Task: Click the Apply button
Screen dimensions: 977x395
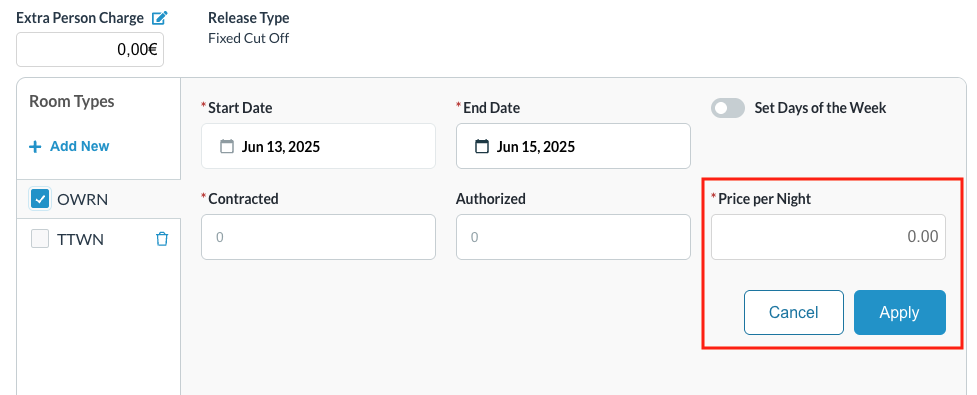Action: [x=900, y=312]
